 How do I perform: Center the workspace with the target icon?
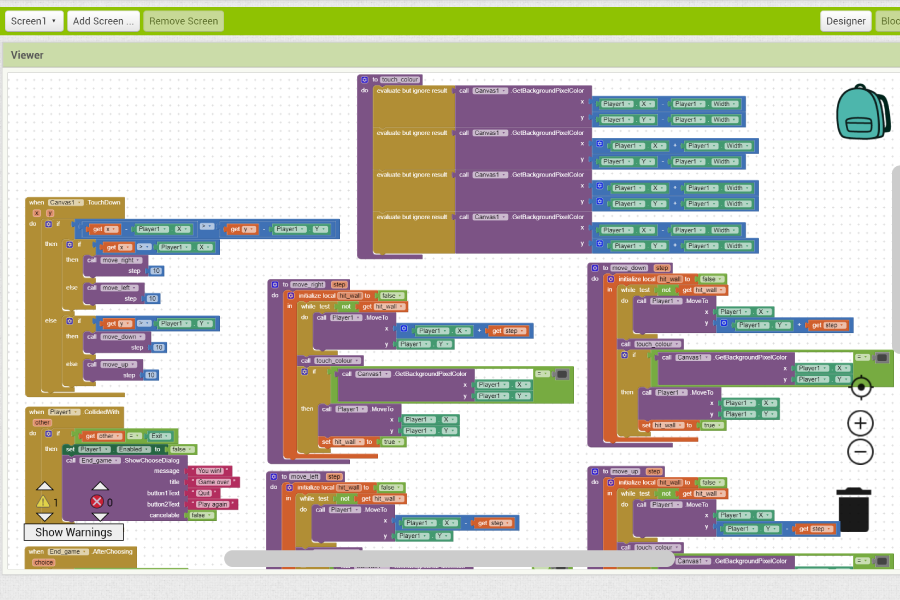click(860, 387)
